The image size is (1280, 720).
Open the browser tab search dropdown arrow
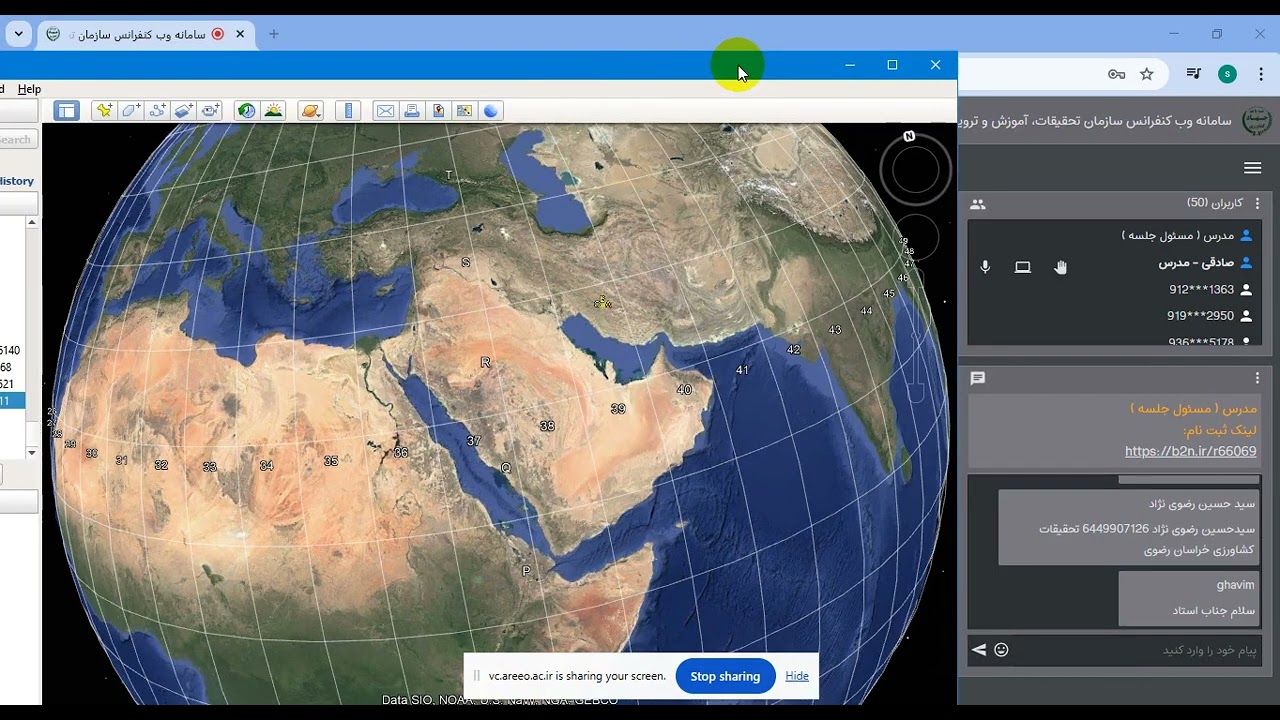tap(18, 34)
